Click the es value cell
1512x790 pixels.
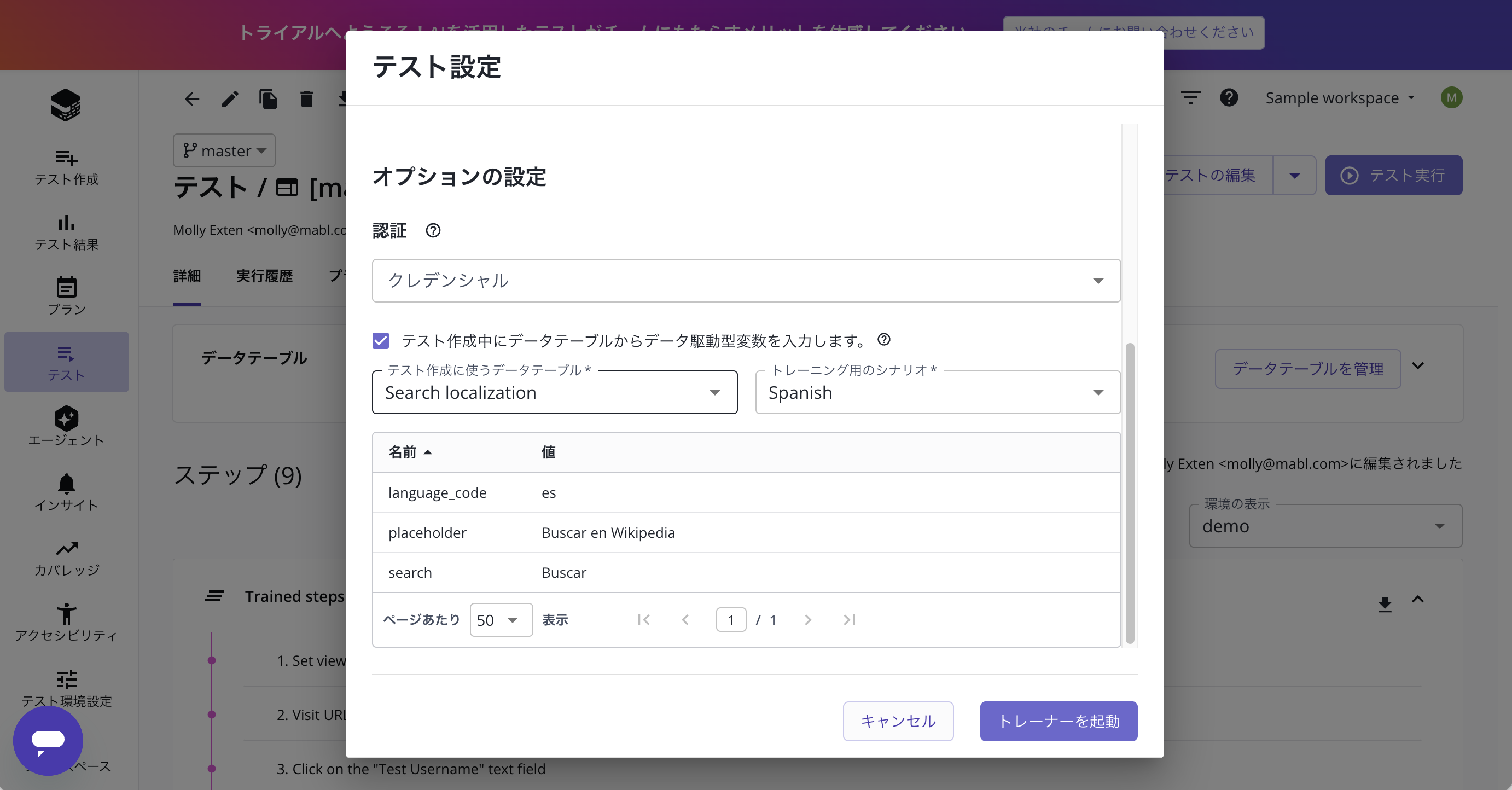548,493
